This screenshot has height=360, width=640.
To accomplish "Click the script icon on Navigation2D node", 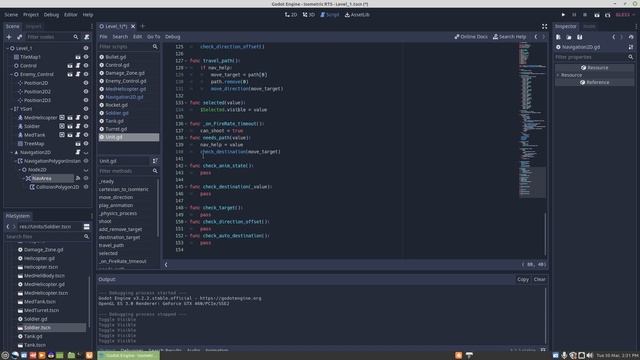I will [78, 152].
